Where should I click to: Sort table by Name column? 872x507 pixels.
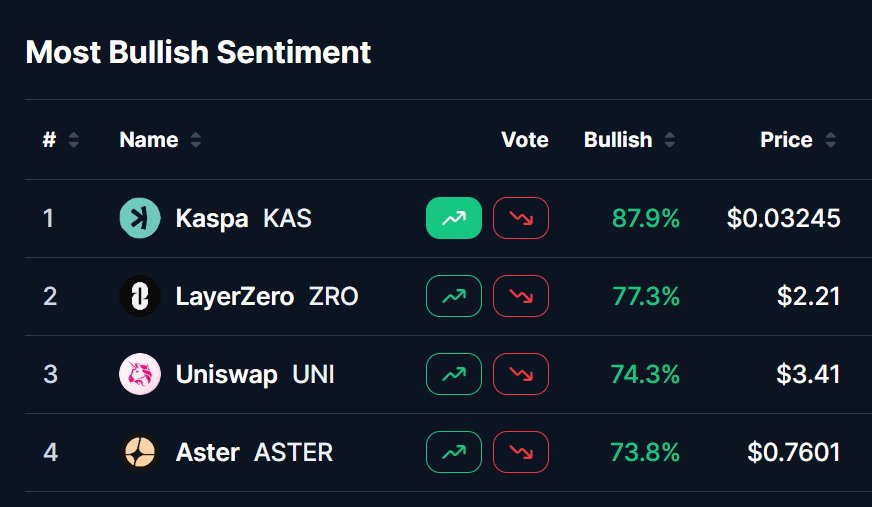coord(160,140)
